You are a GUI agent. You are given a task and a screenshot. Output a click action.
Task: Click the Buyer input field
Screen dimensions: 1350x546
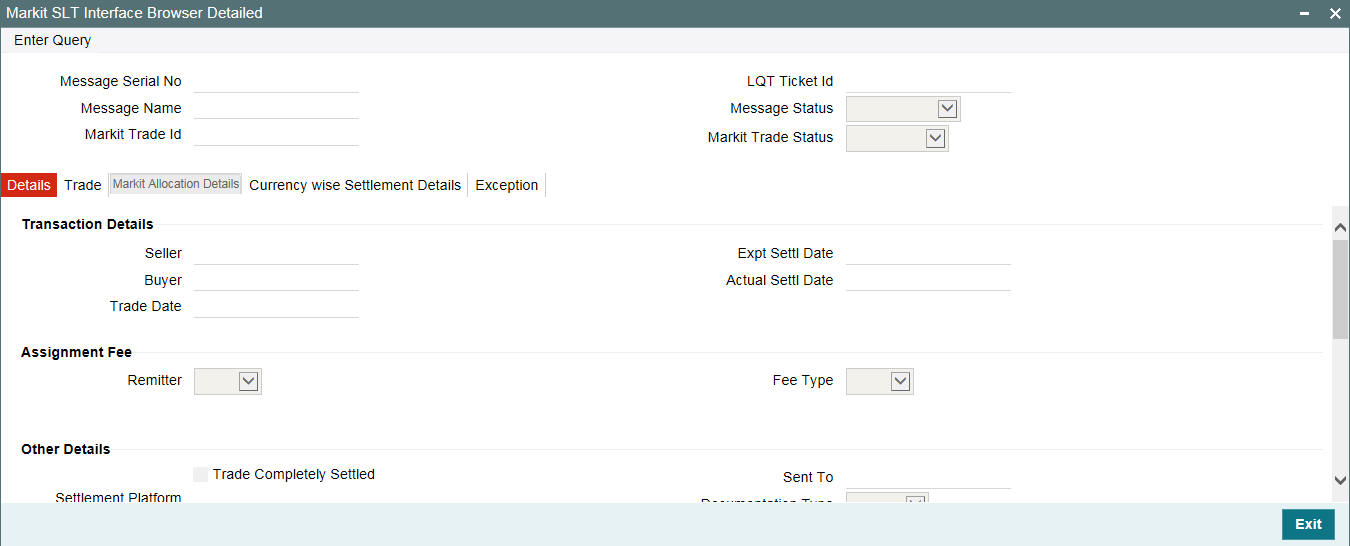276,280
